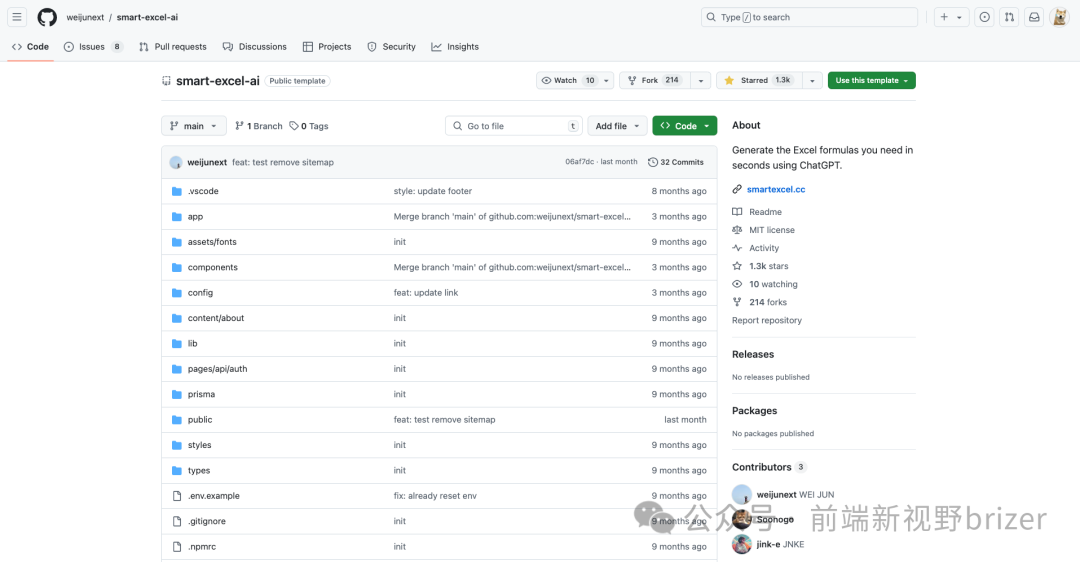Image resolution: width=1080 pixels, height=562 pixels.
Task: Switch to the Issues tab
Action: [93, 47]
